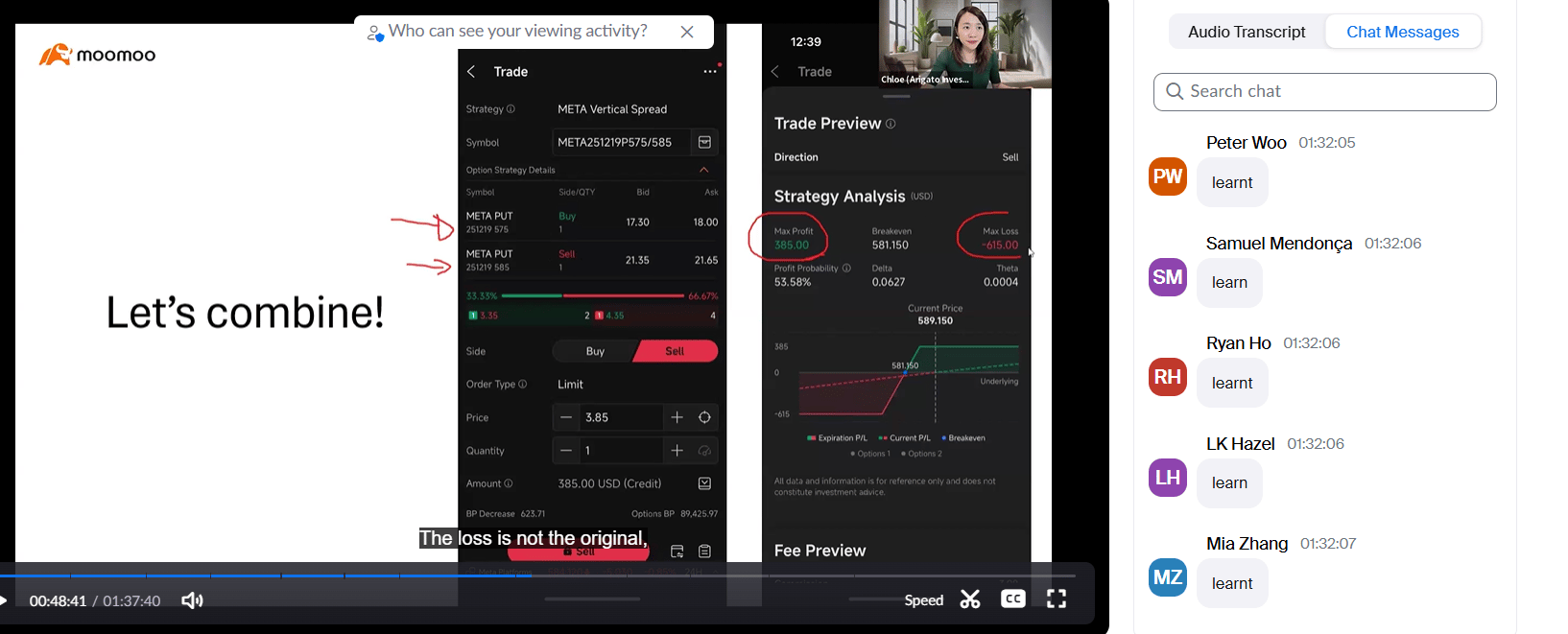Tap the option chain icon beside the symbol

tap(704, 142)
